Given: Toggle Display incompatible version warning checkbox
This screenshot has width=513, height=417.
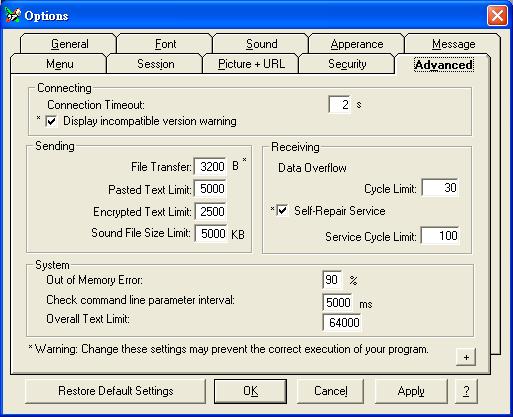Looking at the screenshot, I should pos(51,121).
